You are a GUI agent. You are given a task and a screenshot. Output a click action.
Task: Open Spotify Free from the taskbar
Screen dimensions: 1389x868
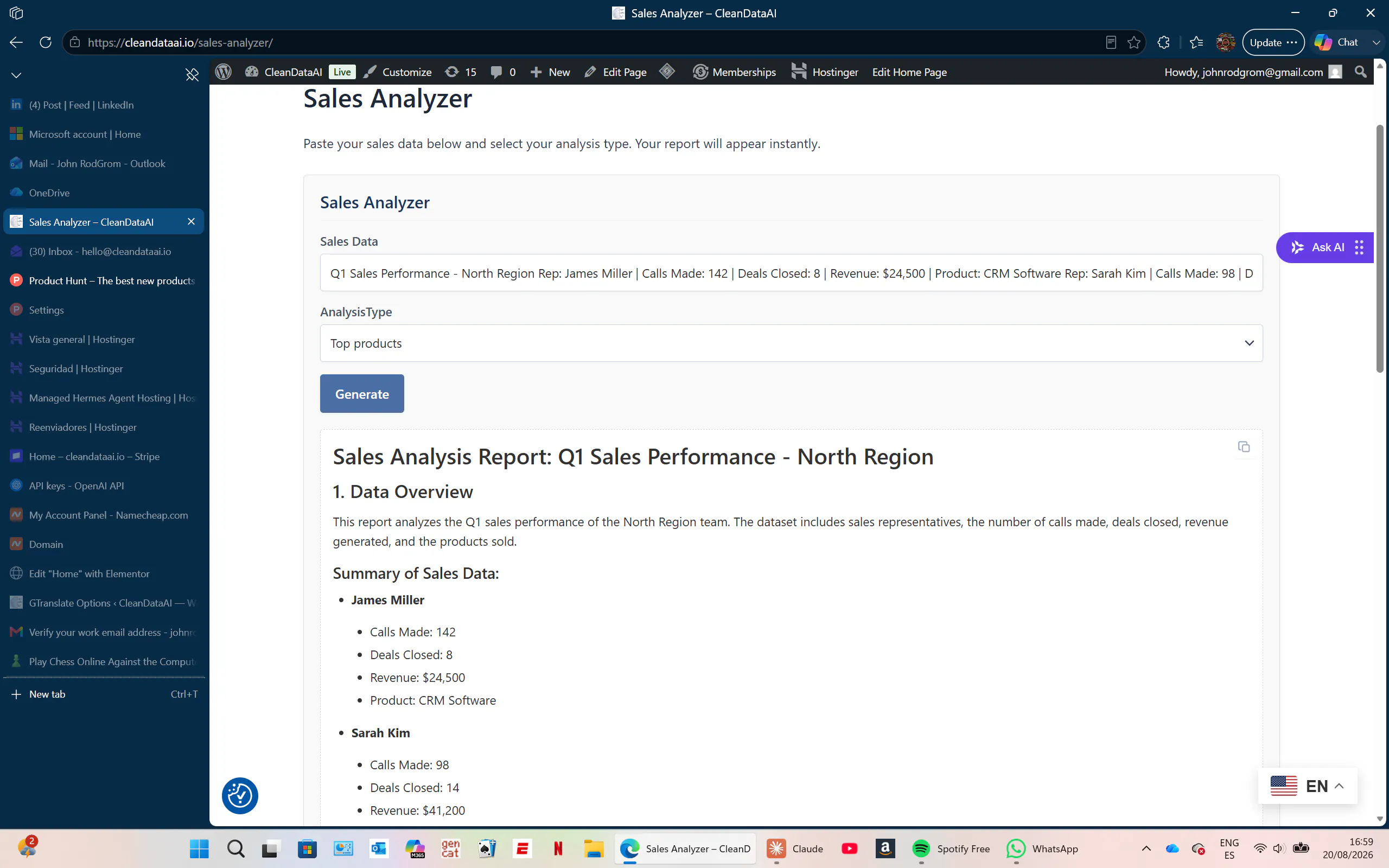[x=951, y=848]
